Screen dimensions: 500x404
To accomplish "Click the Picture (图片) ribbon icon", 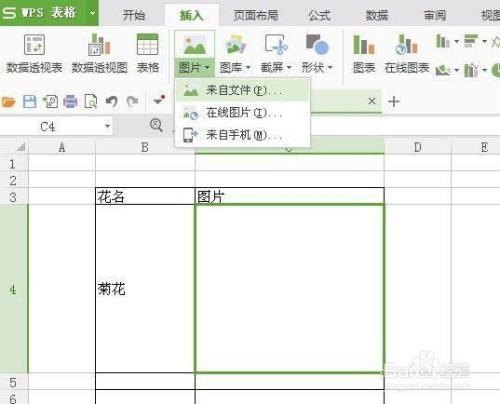I will [194, 45].
